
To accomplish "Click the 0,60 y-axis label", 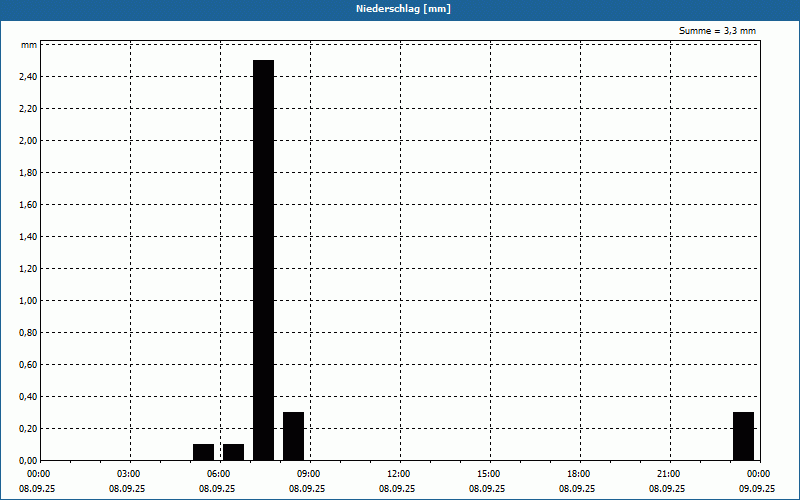I will (x=28, y=364).
